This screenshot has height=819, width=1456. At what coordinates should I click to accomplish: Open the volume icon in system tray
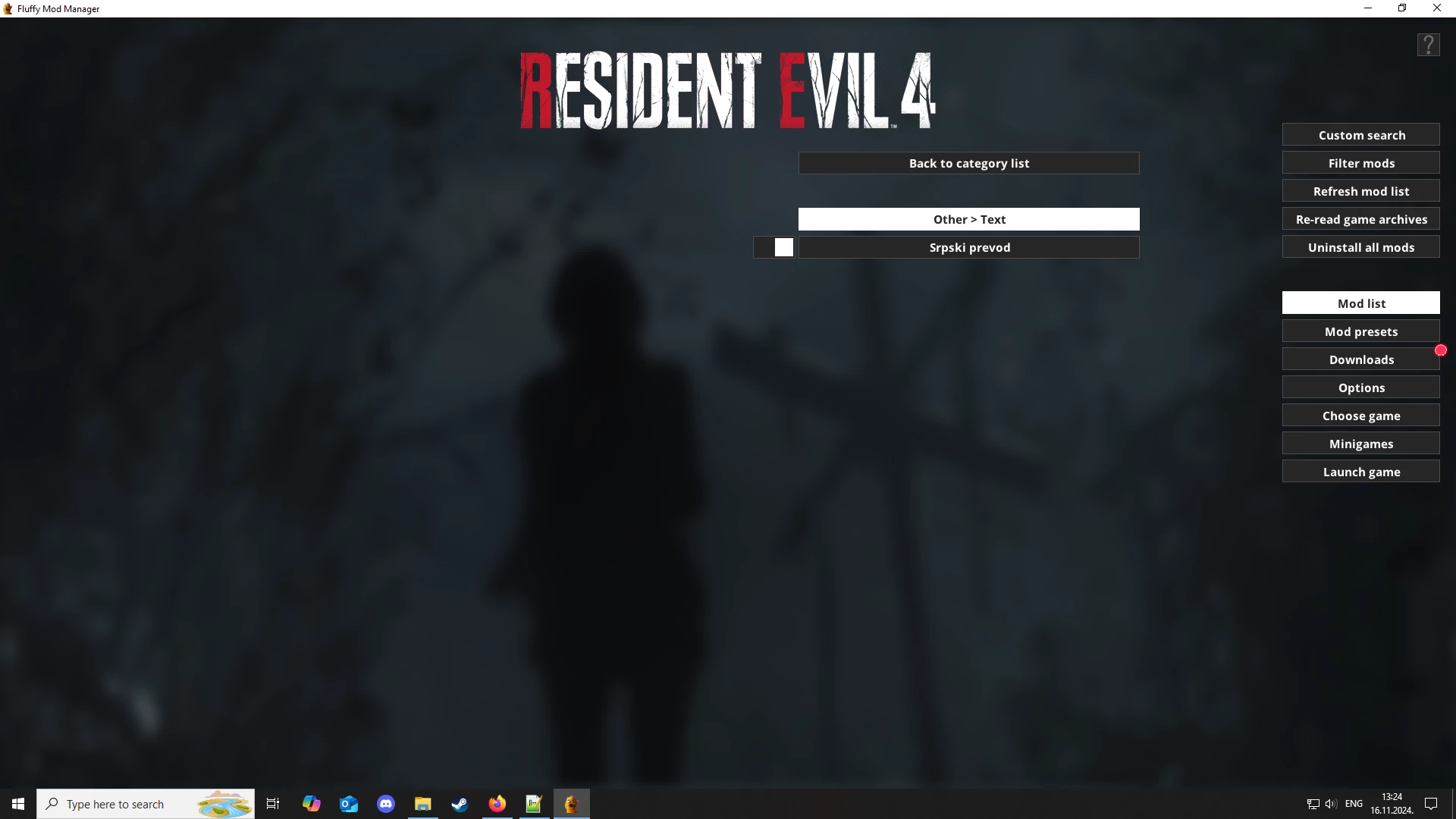1331,804
